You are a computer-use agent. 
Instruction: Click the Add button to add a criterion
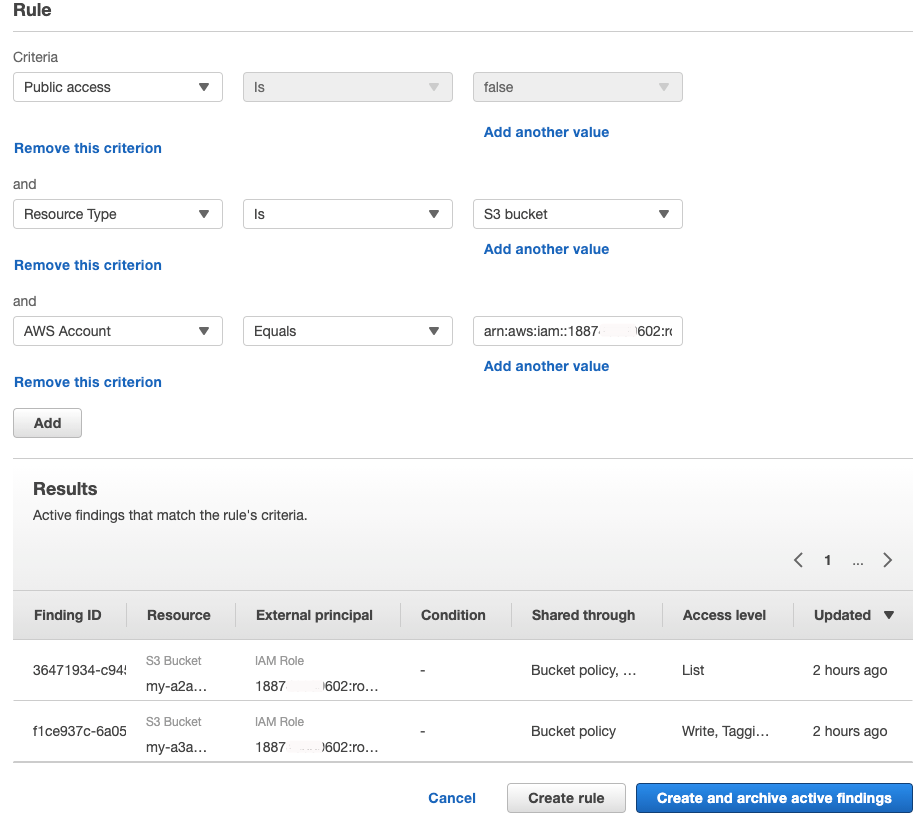pyautogui.click(x=47, y=423)
